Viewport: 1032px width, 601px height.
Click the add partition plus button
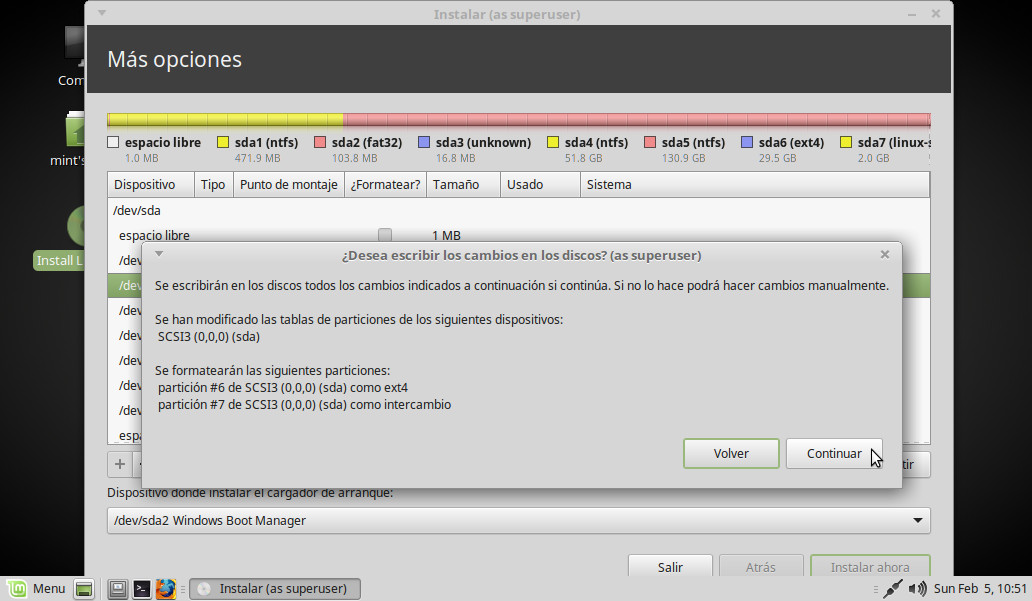pos(120,464)
